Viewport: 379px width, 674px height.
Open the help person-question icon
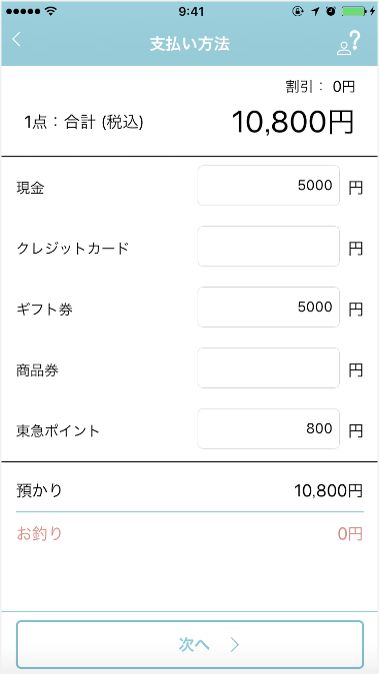(348, 43)
